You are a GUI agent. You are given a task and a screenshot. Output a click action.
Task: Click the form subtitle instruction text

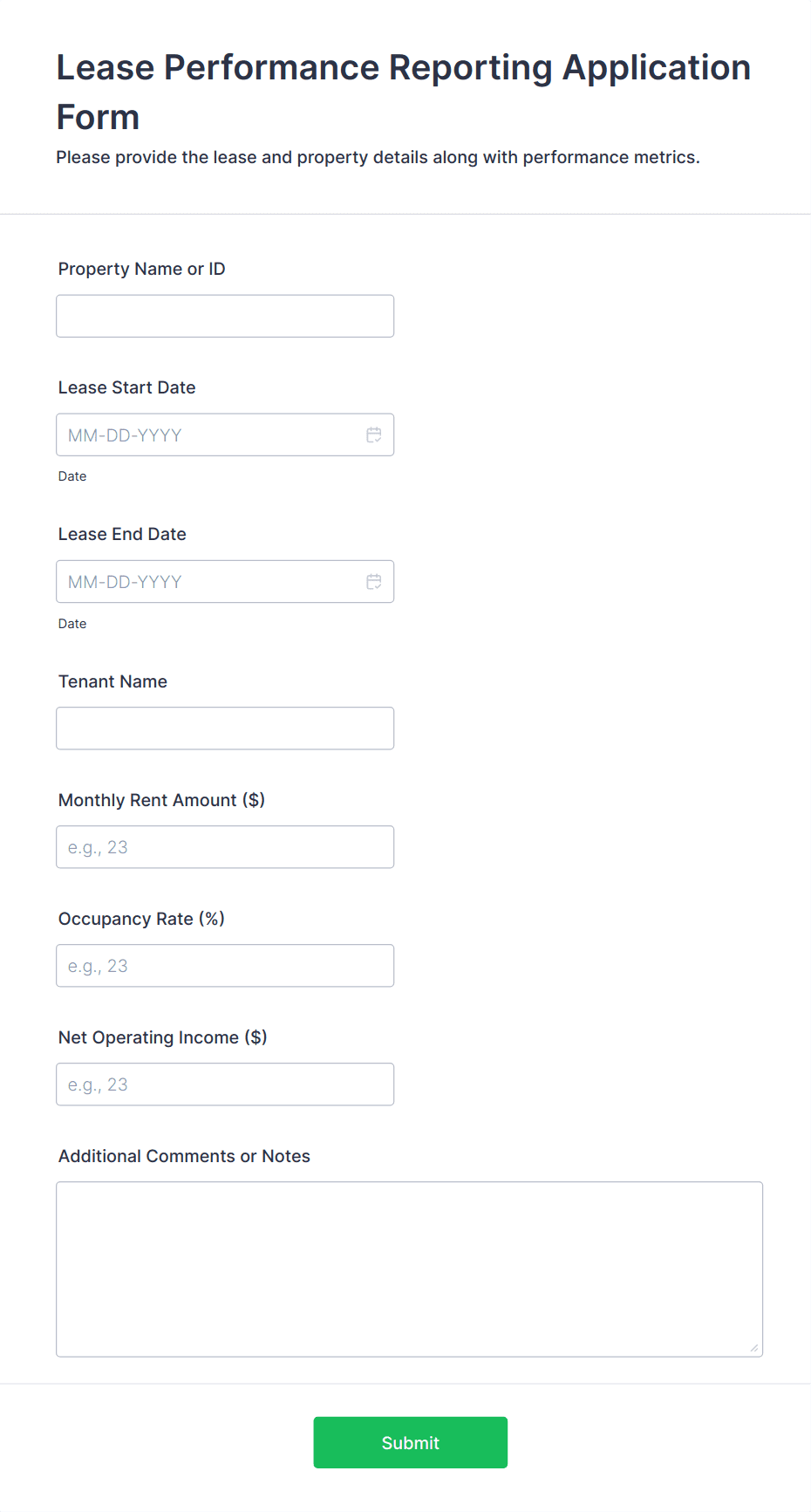click(x=378, y=157)
